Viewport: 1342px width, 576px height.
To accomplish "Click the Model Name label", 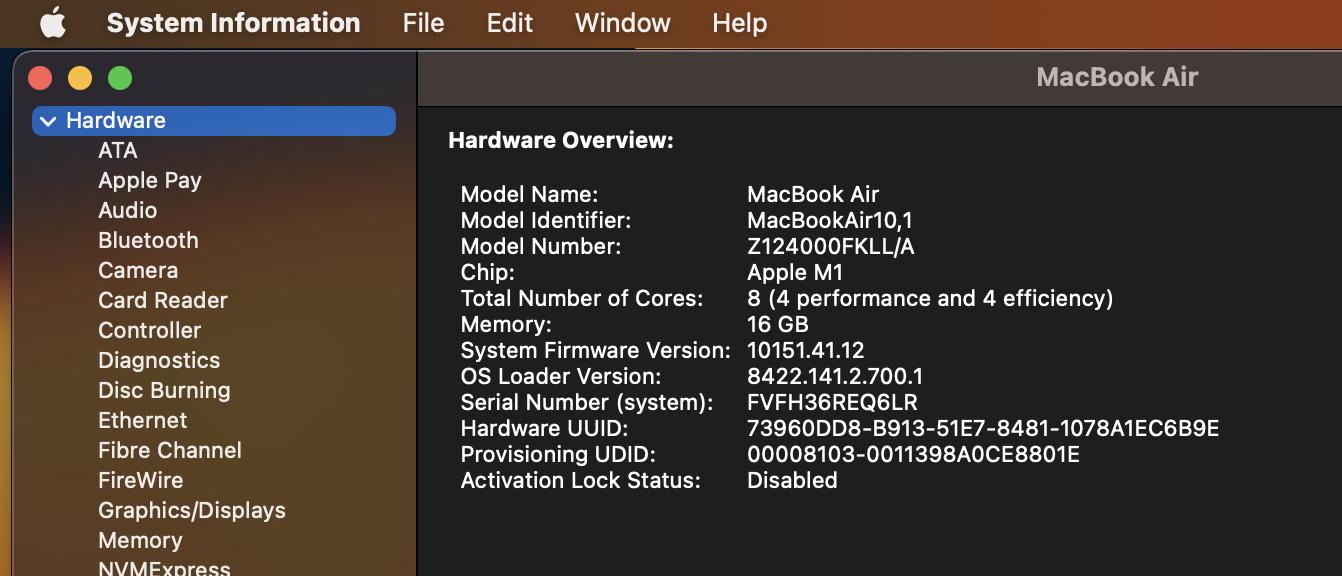I will pyautogui.click(x=529, y=194).
